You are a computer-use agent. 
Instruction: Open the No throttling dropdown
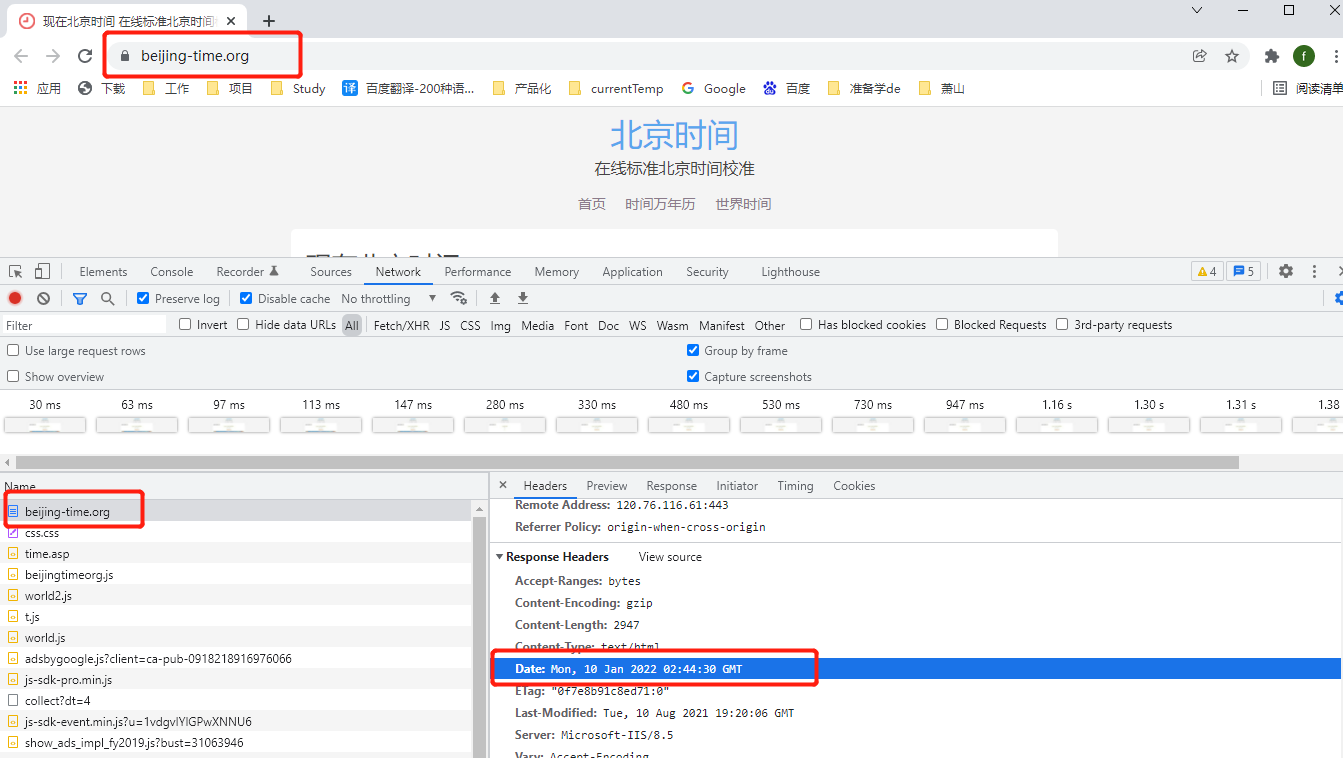(x=389, y=298)
